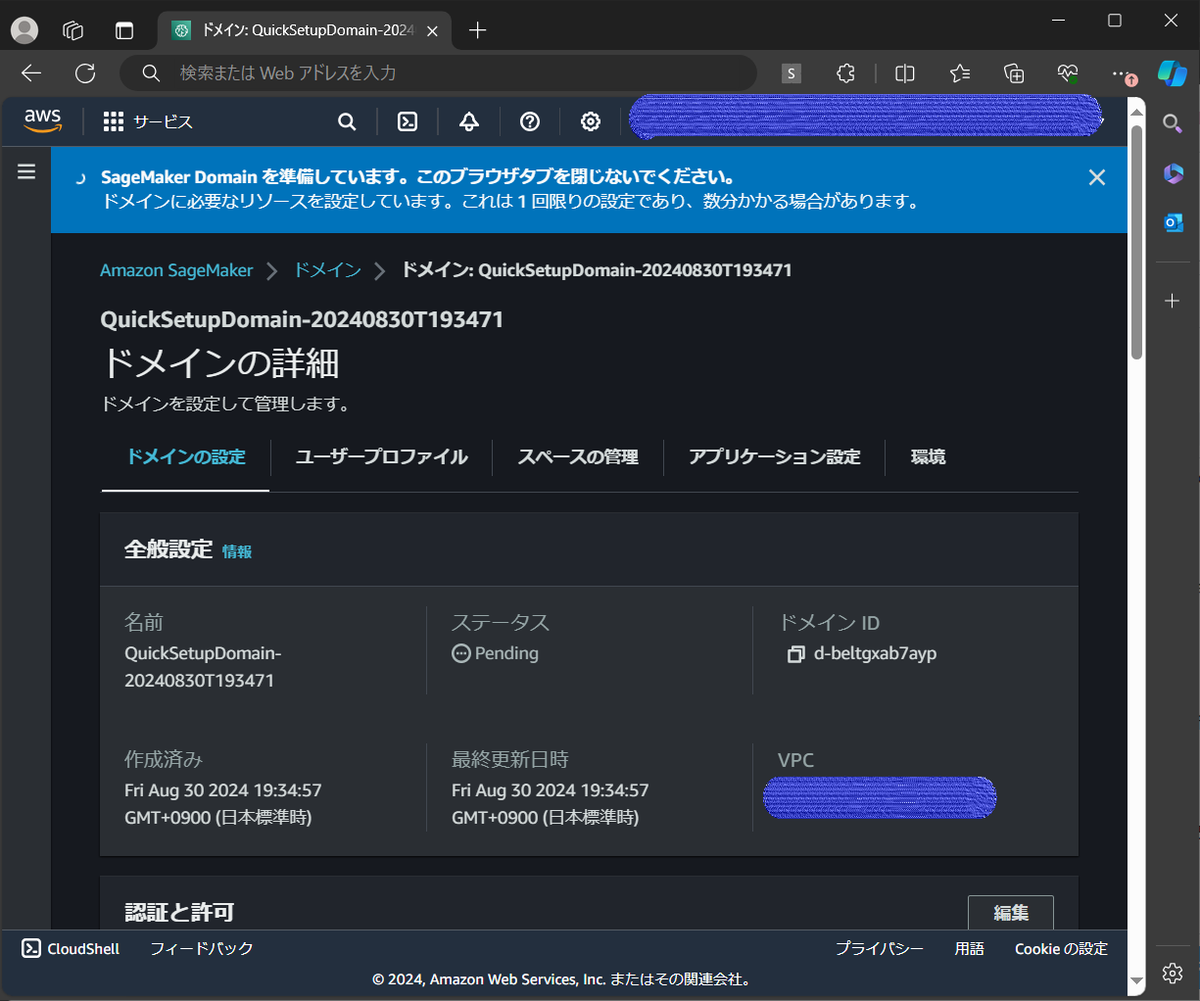This screenshot has height=1001, width=1200.
Task: Click the Pending status indicator
Action: (x=495, y=653)
